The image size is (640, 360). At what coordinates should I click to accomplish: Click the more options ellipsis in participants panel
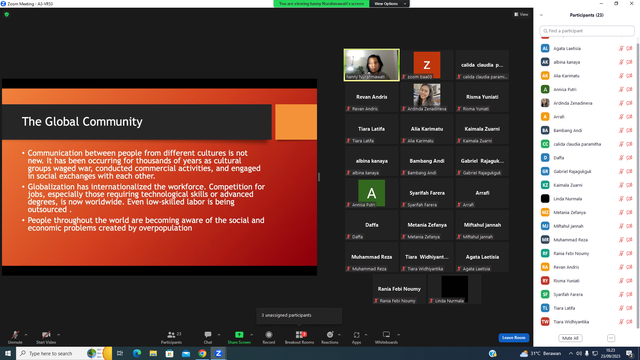[x=611, y=338]
